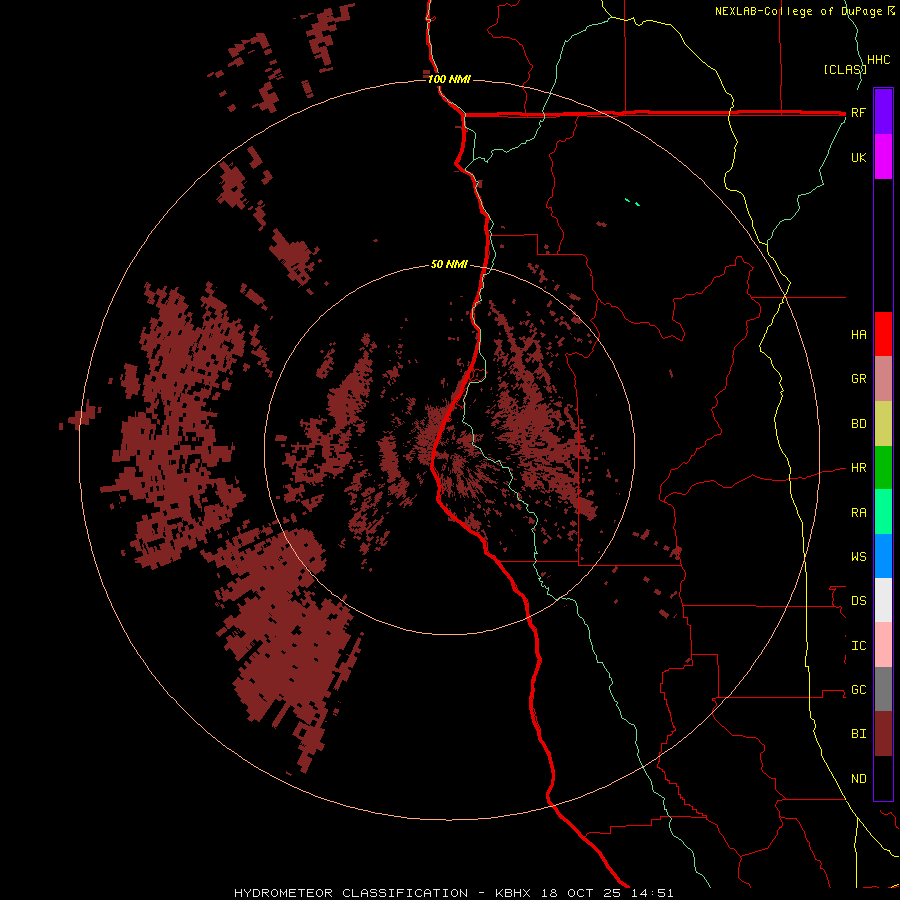
Task: Click the GC legend label
Action: click(859, 689)
